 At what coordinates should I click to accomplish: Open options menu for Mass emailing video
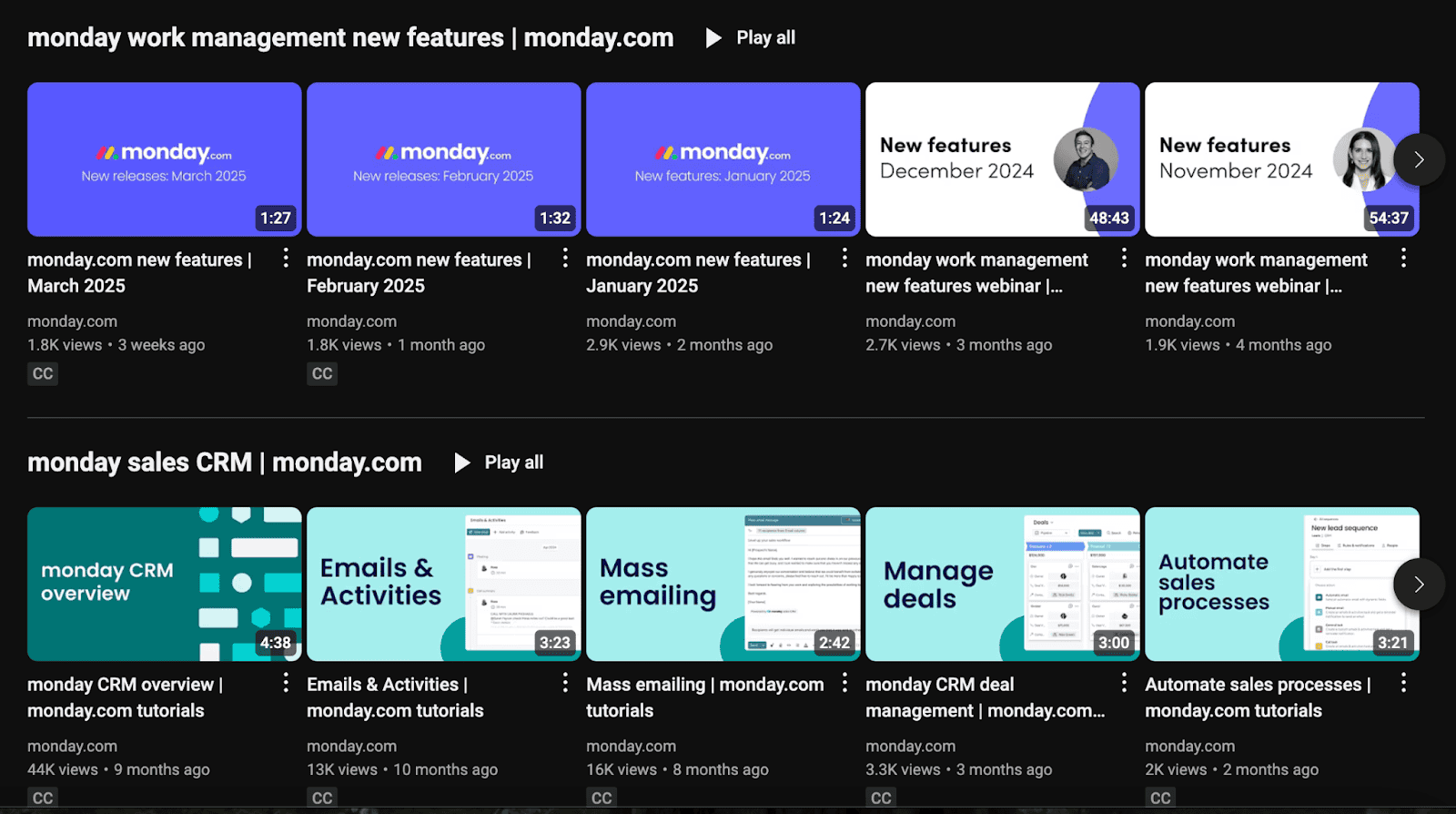click(844, 683)
